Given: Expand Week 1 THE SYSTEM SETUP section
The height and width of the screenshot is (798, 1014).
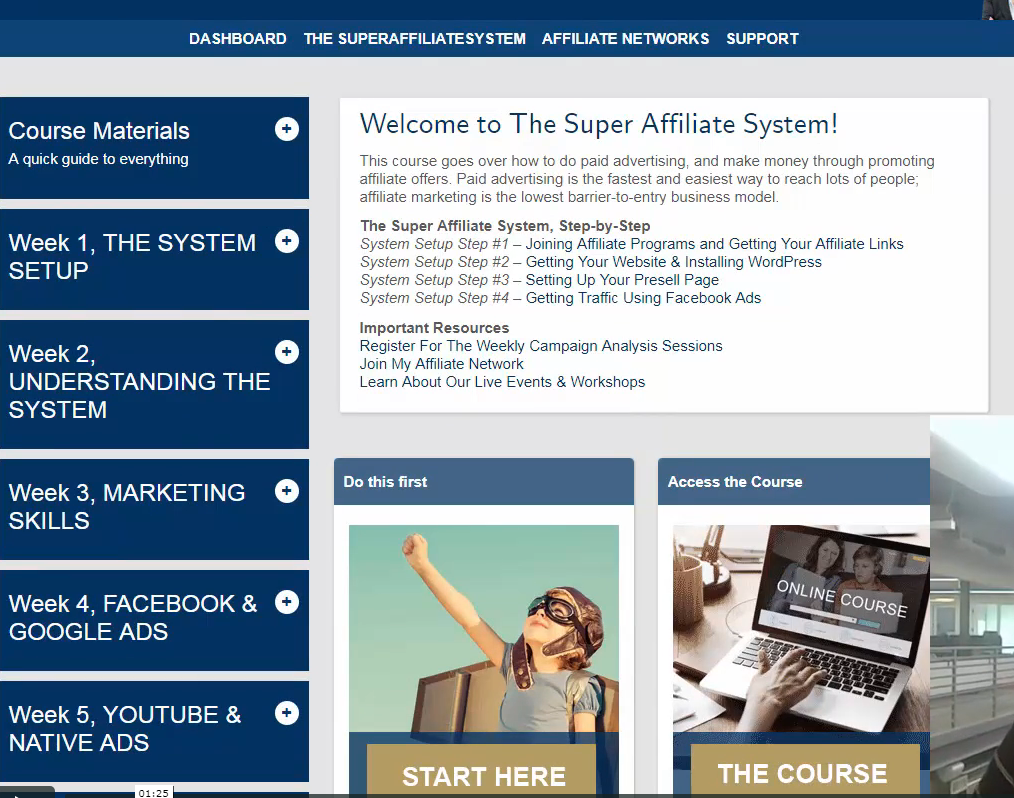Looking at the screenshot, I should pyautogui.click(x=286, y=241).
